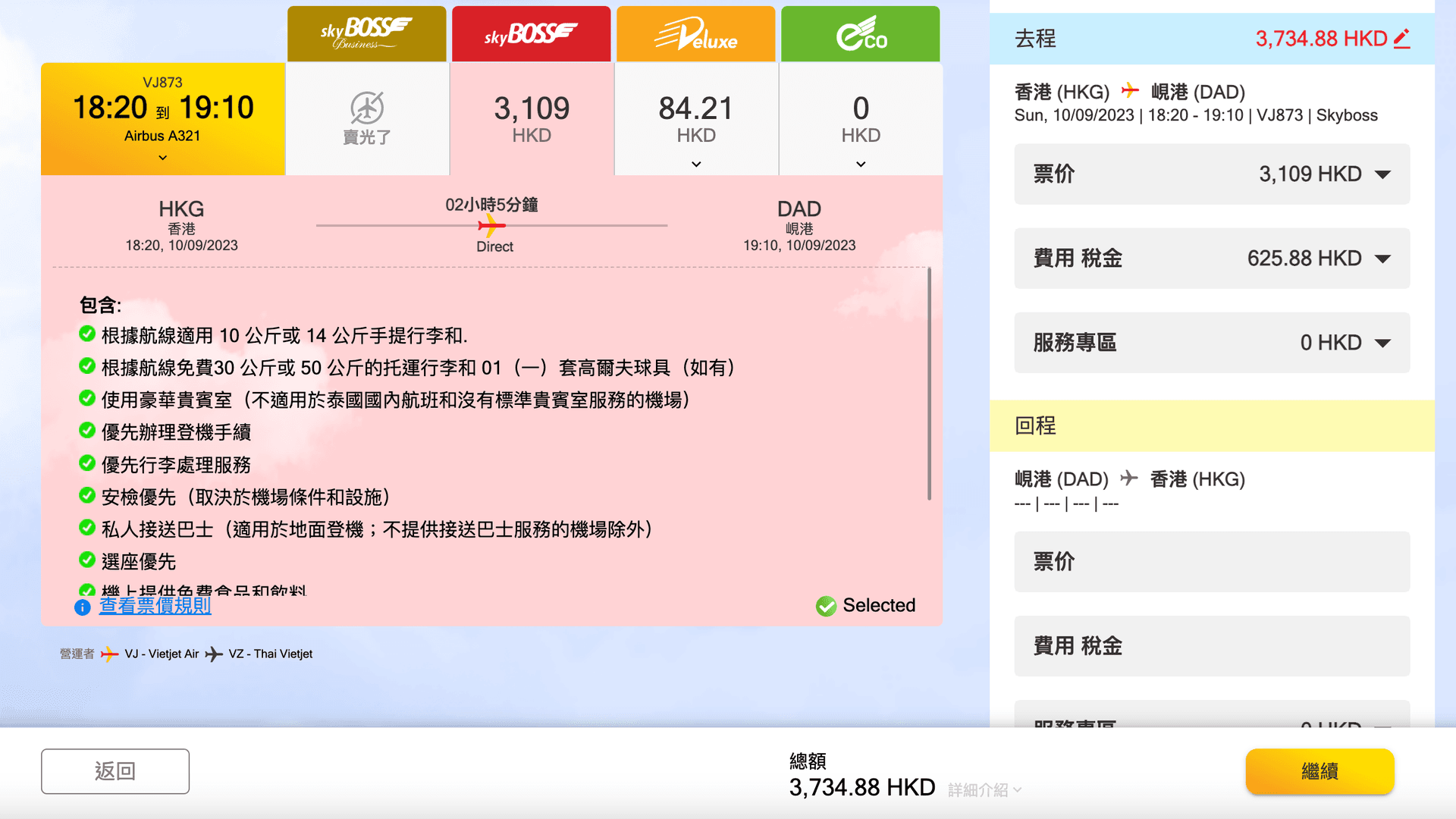Click the edit pencil icon next to 3,734.88 HKD

[x=1402, y=39]
